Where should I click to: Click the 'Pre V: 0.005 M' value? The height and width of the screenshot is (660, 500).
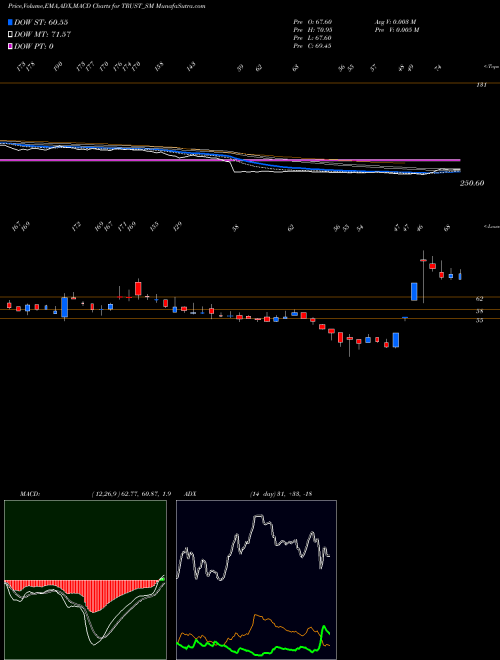pyautogui.click(x=396, y=30)
